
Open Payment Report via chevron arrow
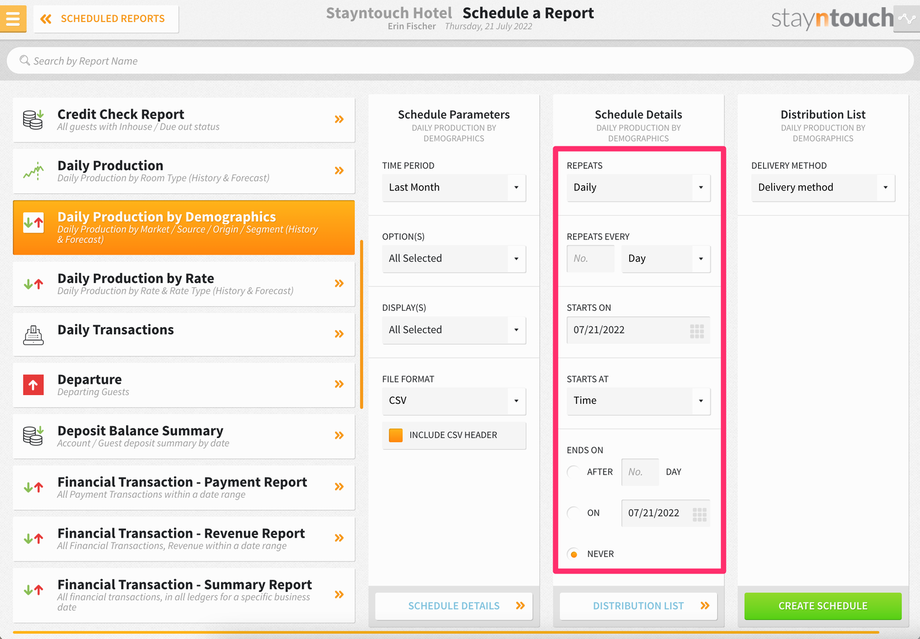click(x=339, y=486)
